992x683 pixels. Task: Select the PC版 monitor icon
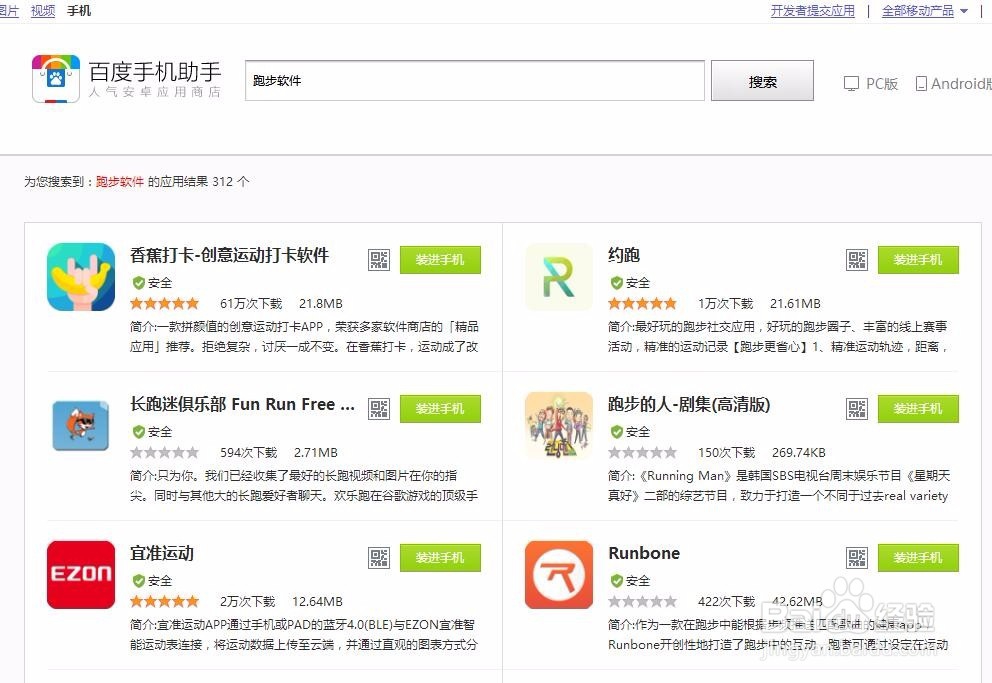pos(850,84)
